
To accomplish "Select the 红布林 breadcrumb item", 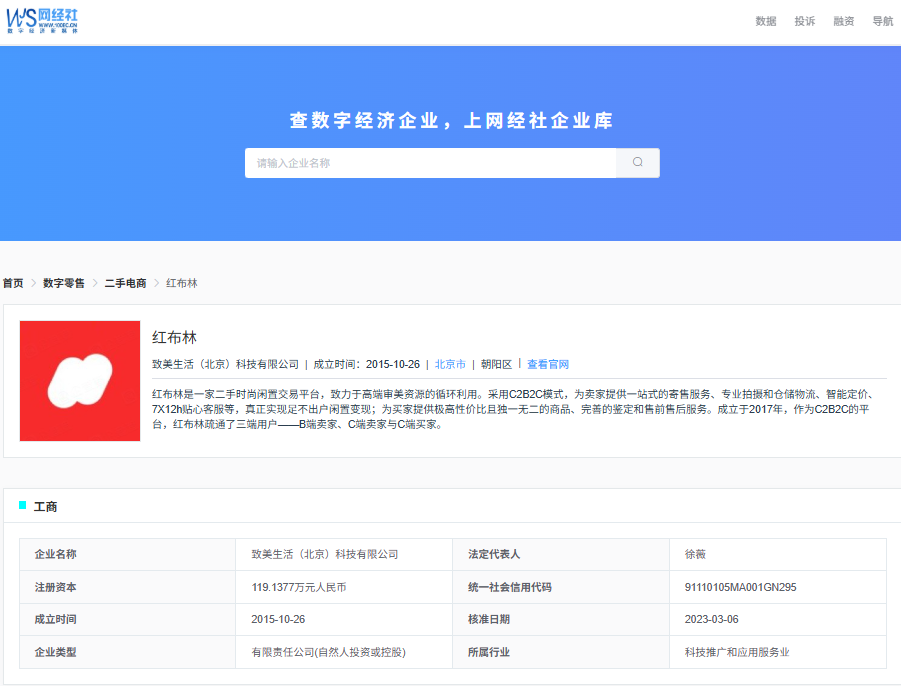I will pos(182,283).
